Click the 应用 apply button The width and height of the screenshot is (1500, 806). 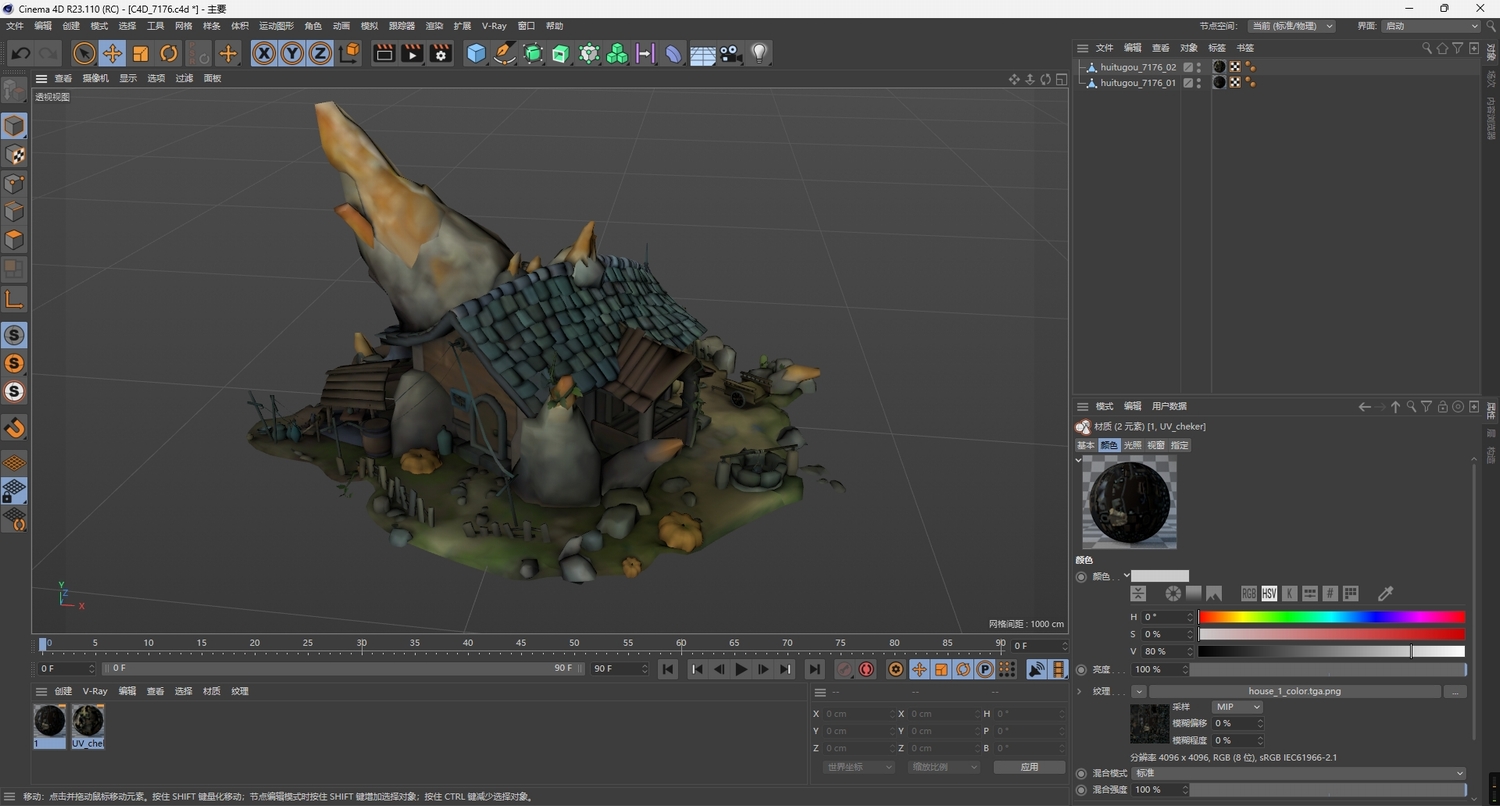(1029, 767)
